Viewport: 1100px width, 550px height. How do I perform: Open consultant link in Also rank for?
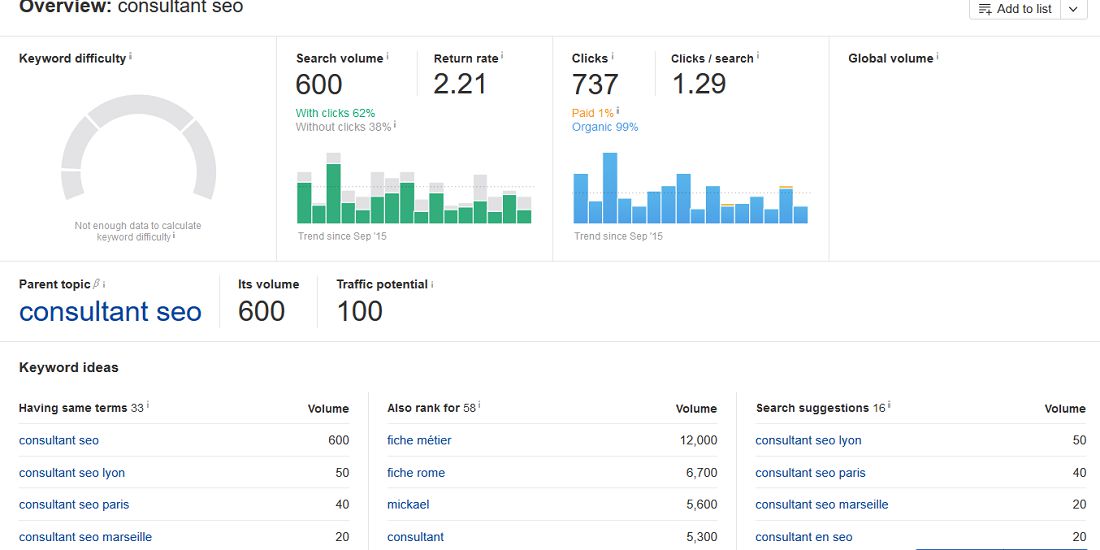click(415, 537)
